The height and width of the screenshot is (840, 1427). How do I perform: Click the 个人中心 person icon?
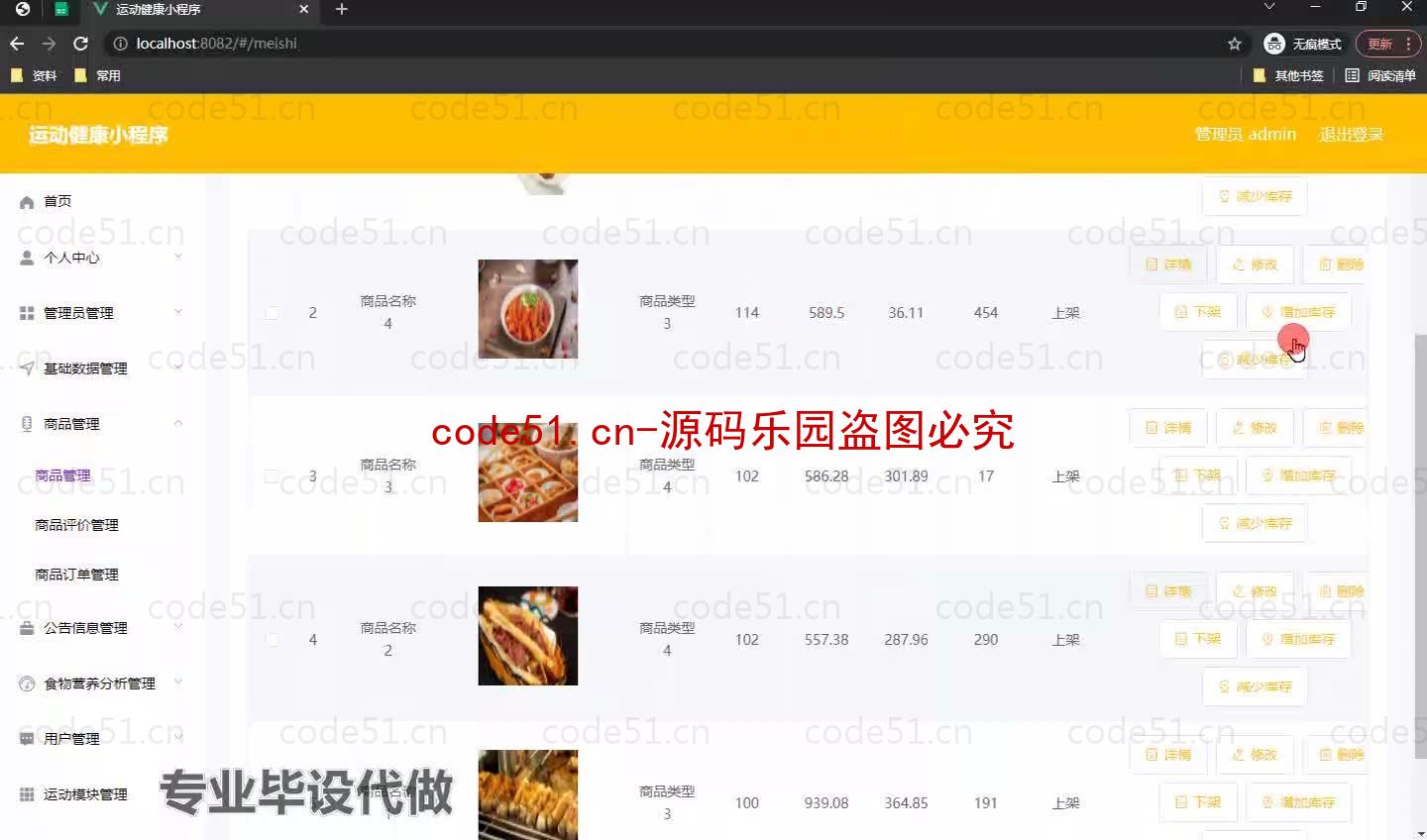pyautogui.click(x=27, y=258)
